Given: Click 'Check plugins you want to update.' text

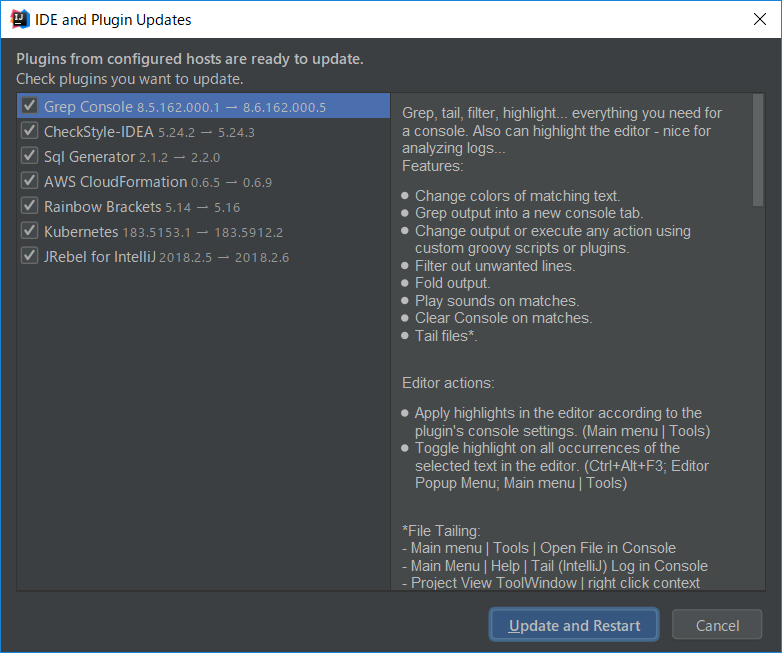Looking at the screenshot, I should pos(130,79).
